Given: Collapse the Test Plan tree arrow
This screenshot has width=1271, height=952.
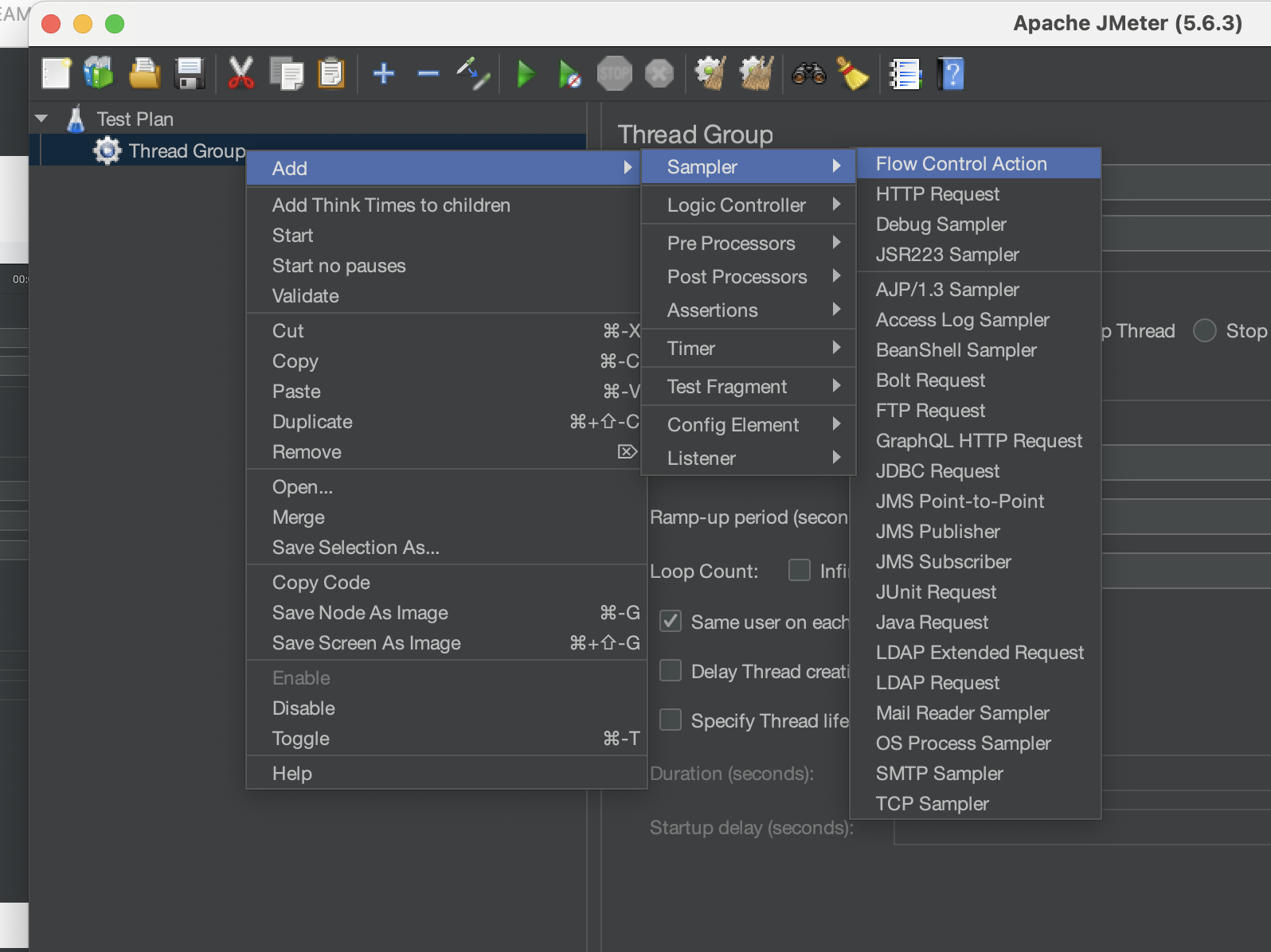Looking at the screenshot, I should (41, 119).
